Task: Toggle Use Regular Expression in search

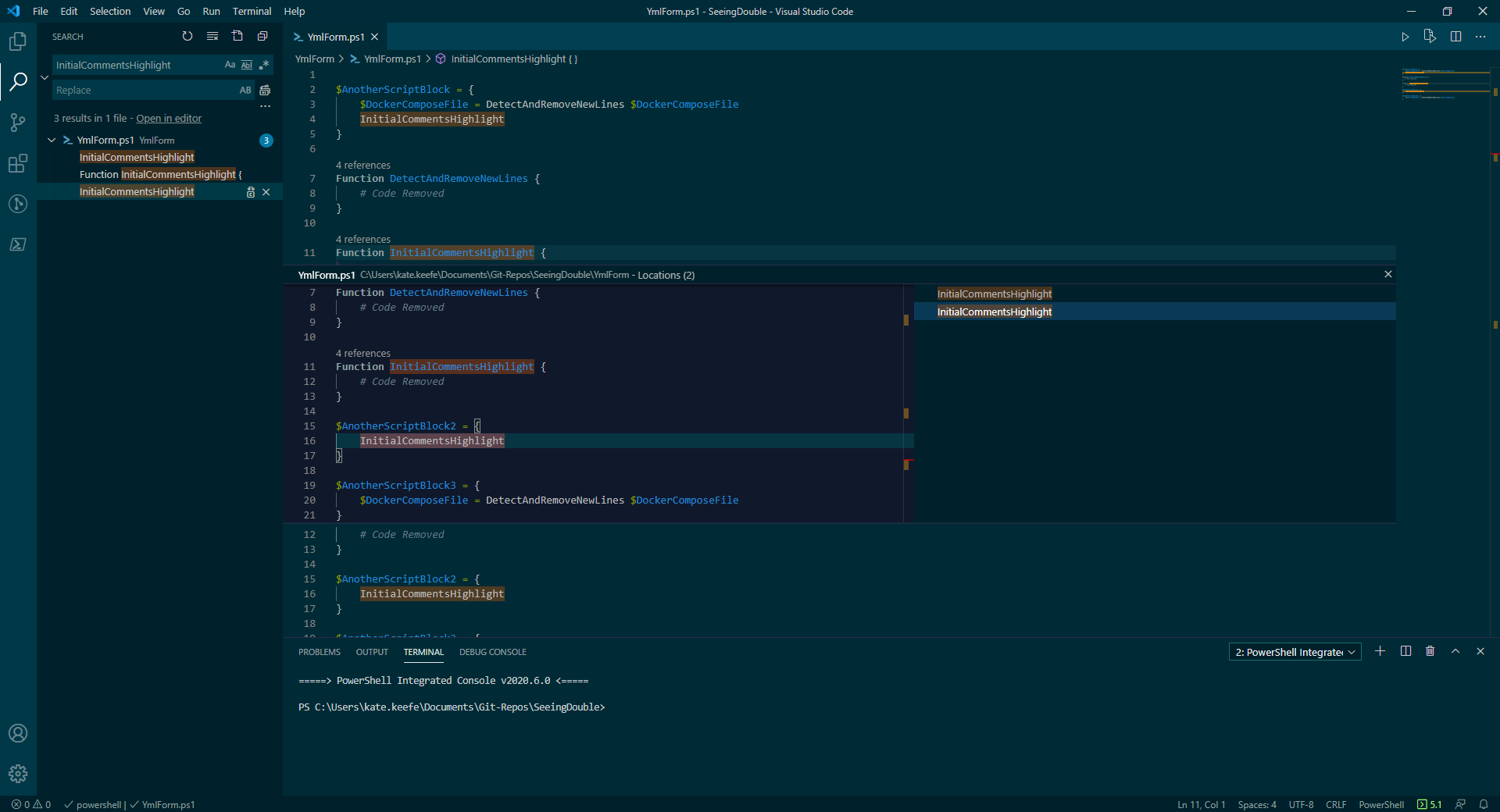Action: click(264, 65)
